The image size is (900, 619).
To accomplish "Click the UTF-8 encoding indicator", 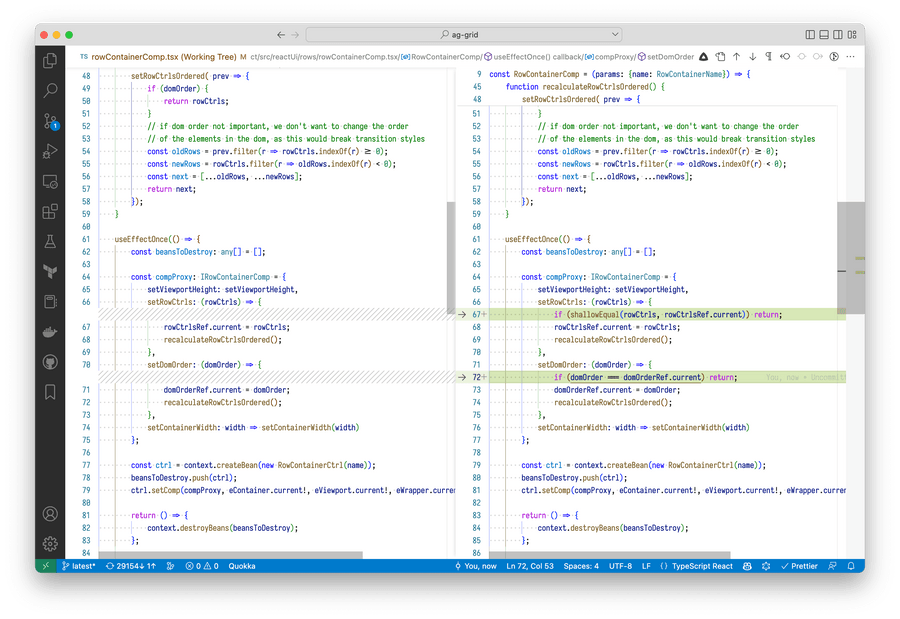I will click(620, 566).
